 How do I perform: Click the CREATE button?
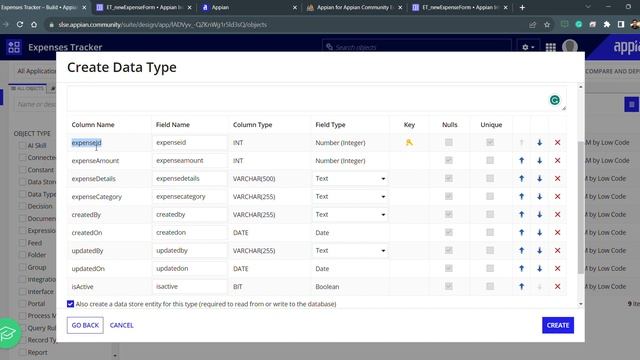[x=558, y=325]
